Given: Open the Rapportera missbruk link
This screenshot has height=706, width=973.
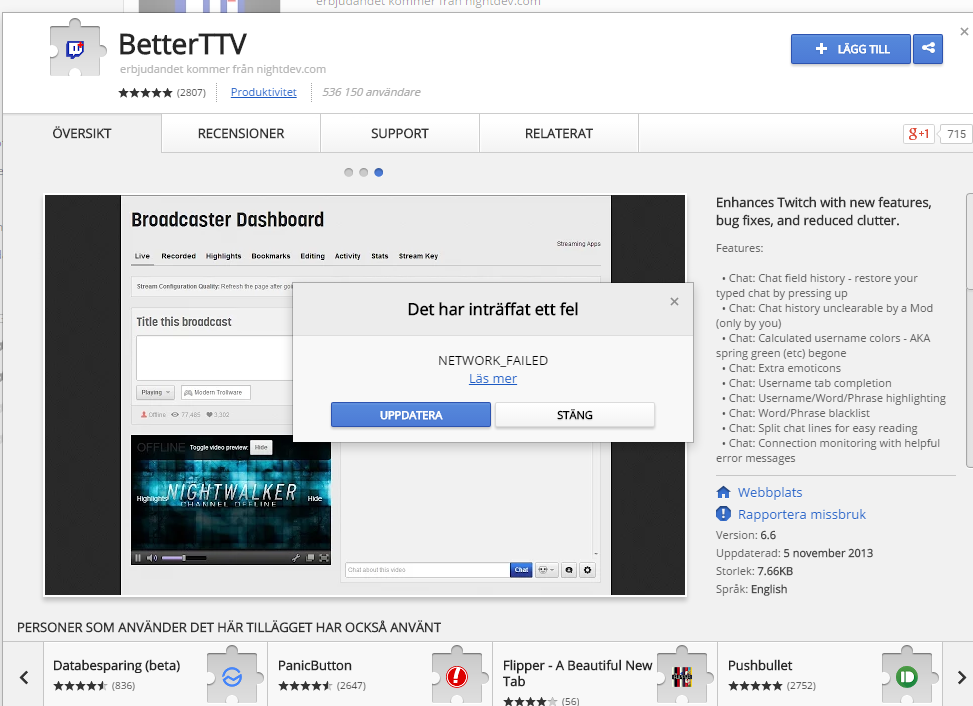Looking at the screenshot, I should pyautogui.click(x=802, y=514).
